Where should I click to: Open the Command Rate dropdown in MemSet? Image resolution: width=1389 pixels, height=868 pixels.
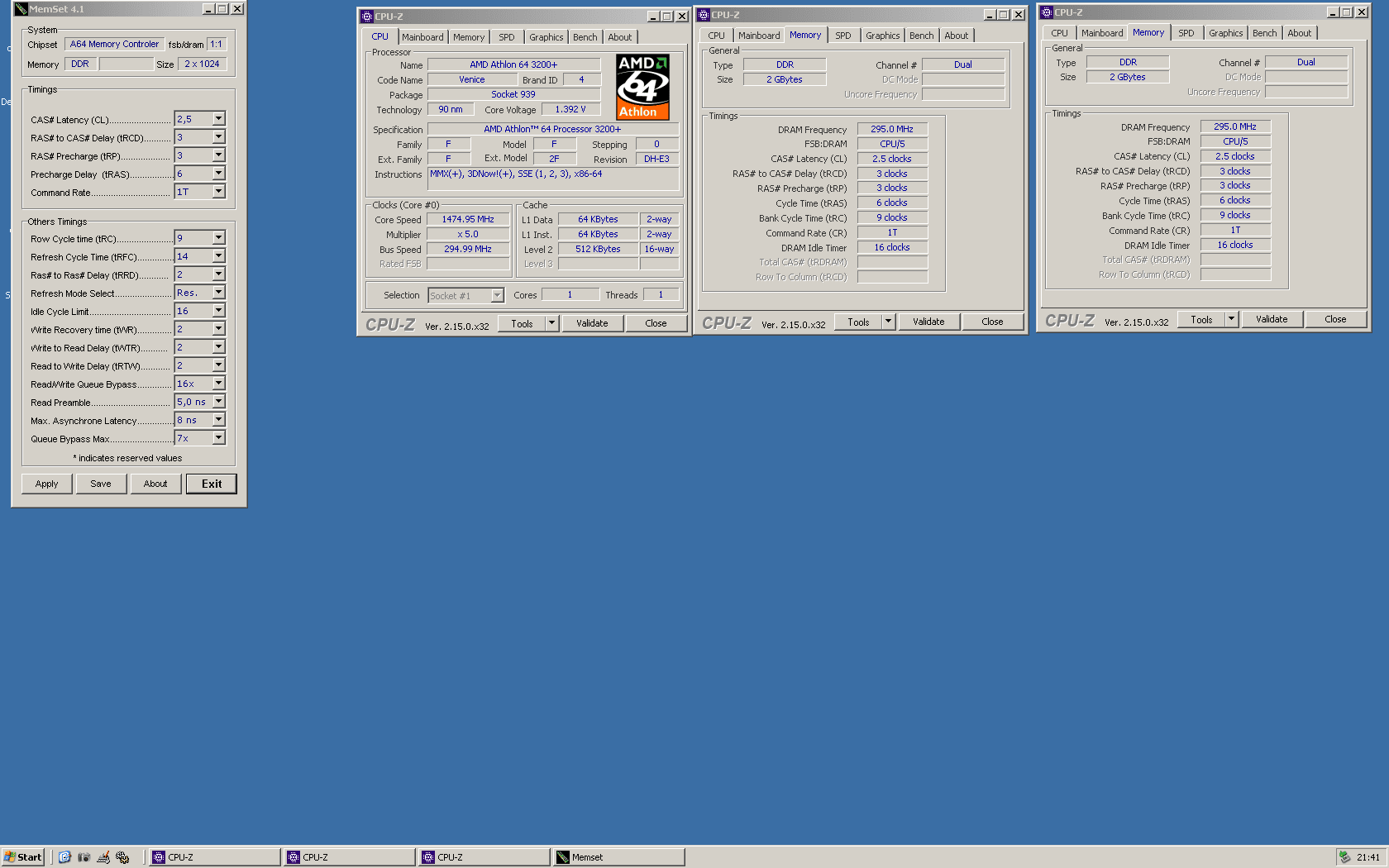click(x=219, y=192)
